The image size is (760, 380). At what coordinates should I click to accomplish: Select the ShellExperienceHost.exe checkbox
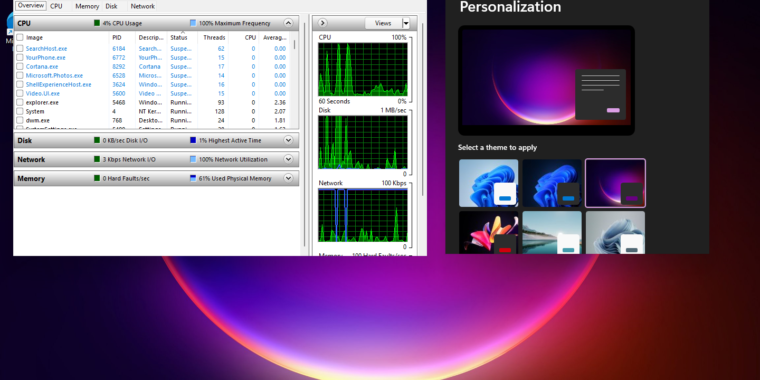pos(20,84)
